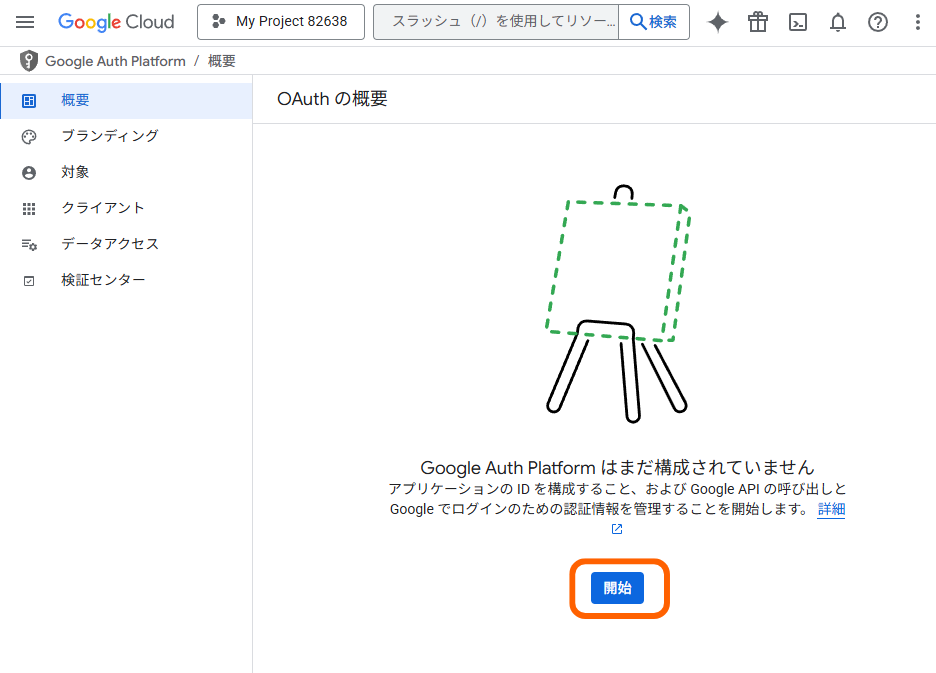Open 対象 in the sidebar
The width and height of the screenshot is (936, 673).
[126, 172]
